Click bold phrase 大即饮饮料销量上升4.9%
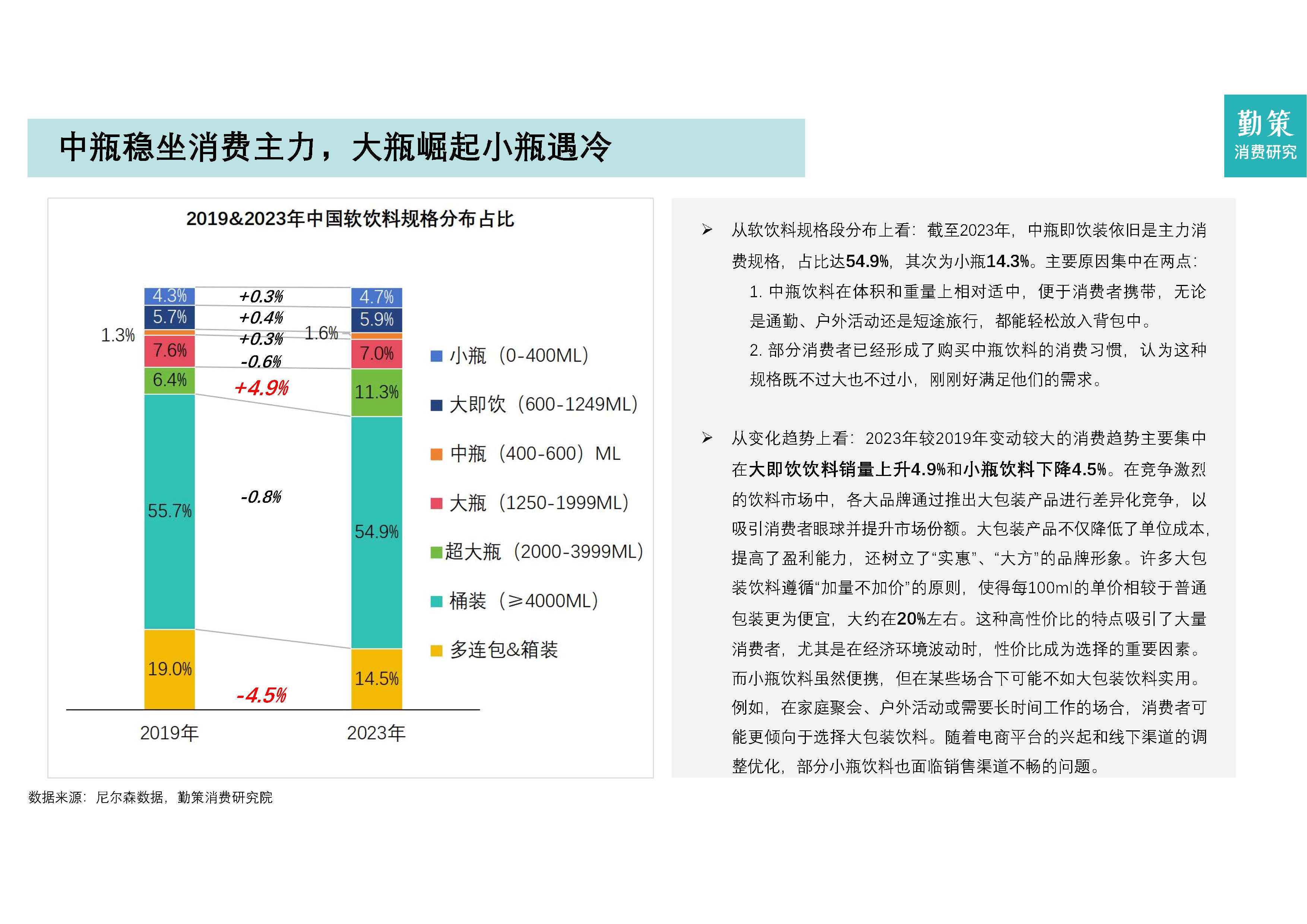This screenshot has width=1307, height=924. 847,469
